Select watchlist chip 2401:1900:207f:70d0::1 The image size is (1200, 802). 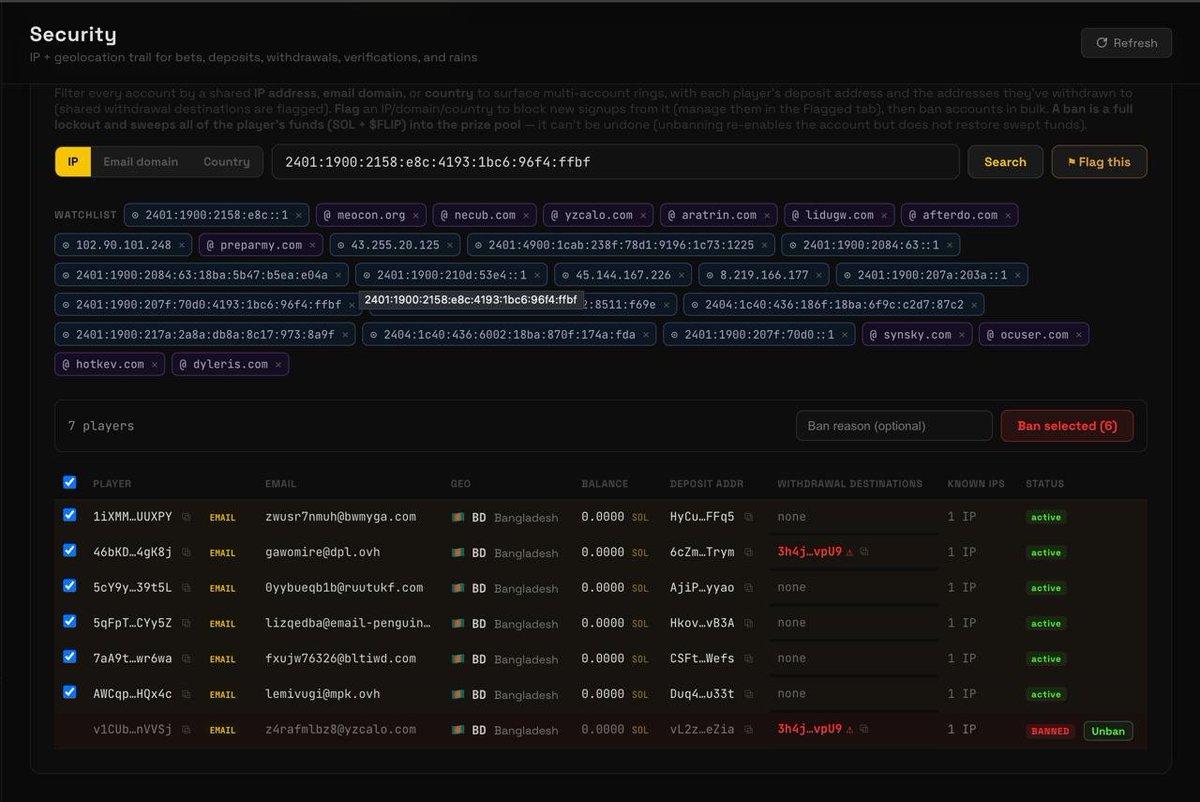[759, 335]
